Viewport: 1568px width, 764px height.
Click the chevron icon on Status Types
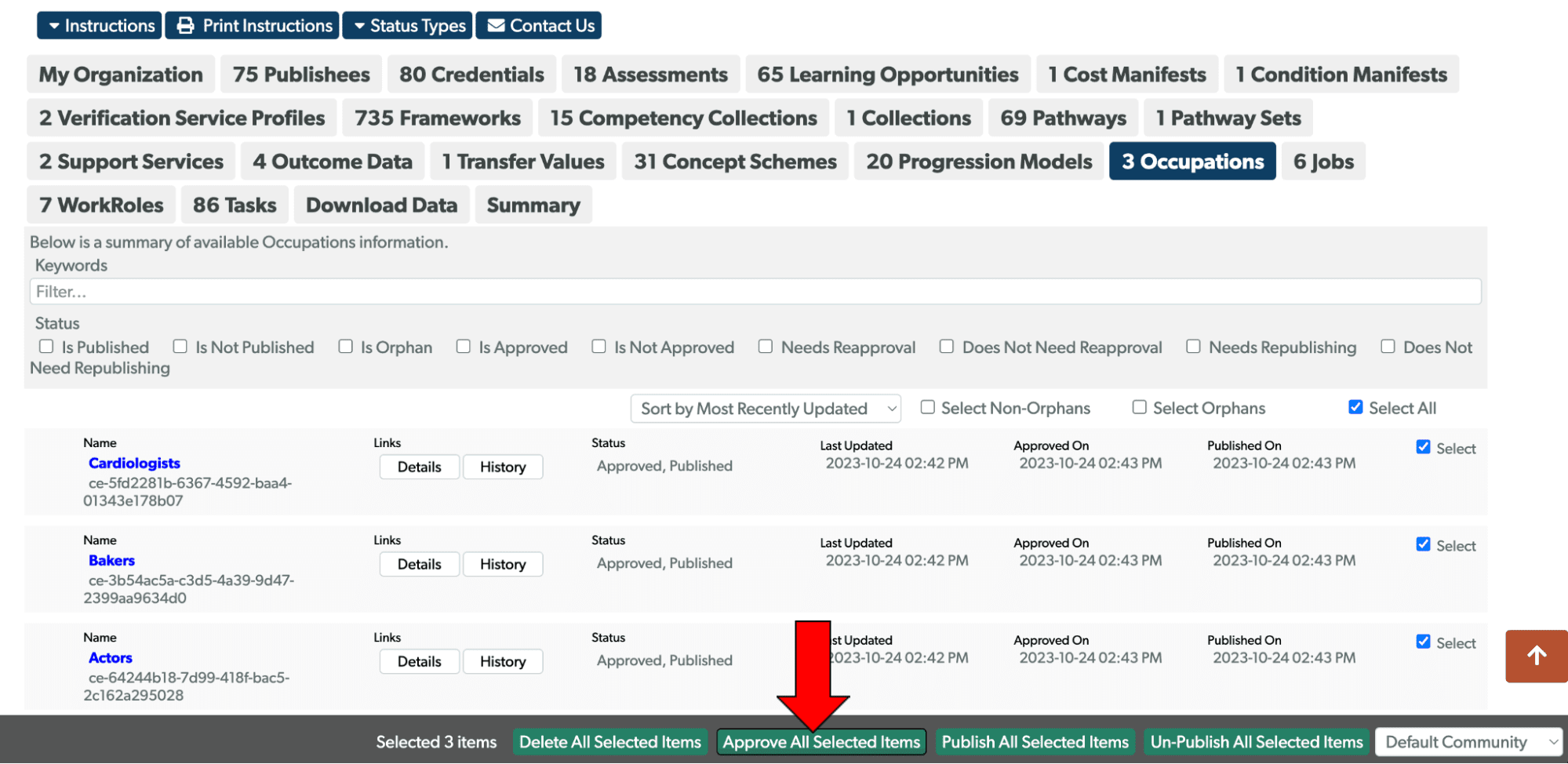360,25
